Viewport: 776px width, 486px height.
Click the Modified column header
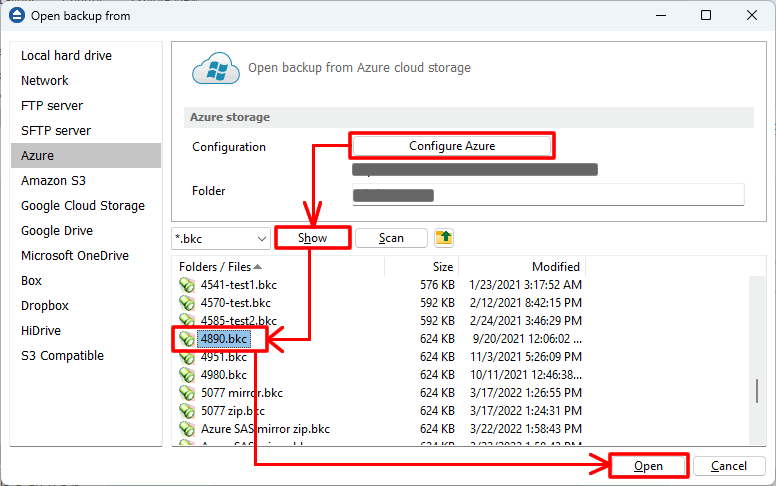pyautogui.click(x=523, y=267)
